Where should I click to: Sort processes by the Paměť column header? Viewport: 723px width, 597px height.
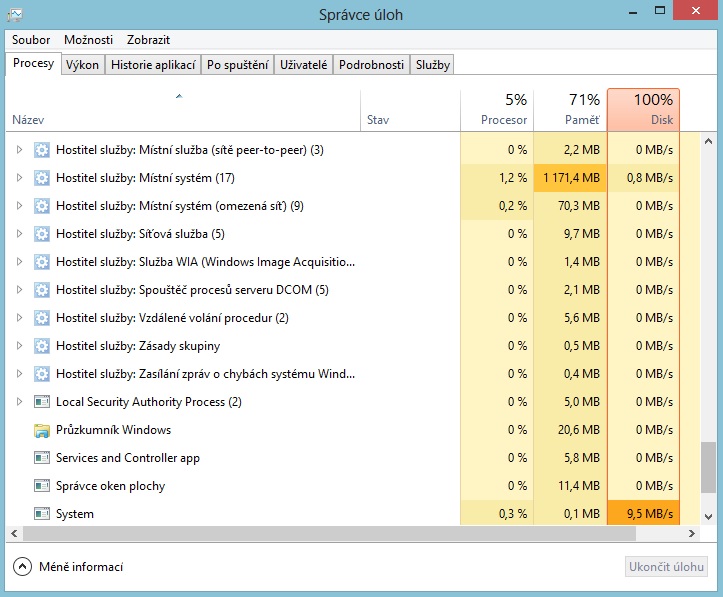pos(570,110)
